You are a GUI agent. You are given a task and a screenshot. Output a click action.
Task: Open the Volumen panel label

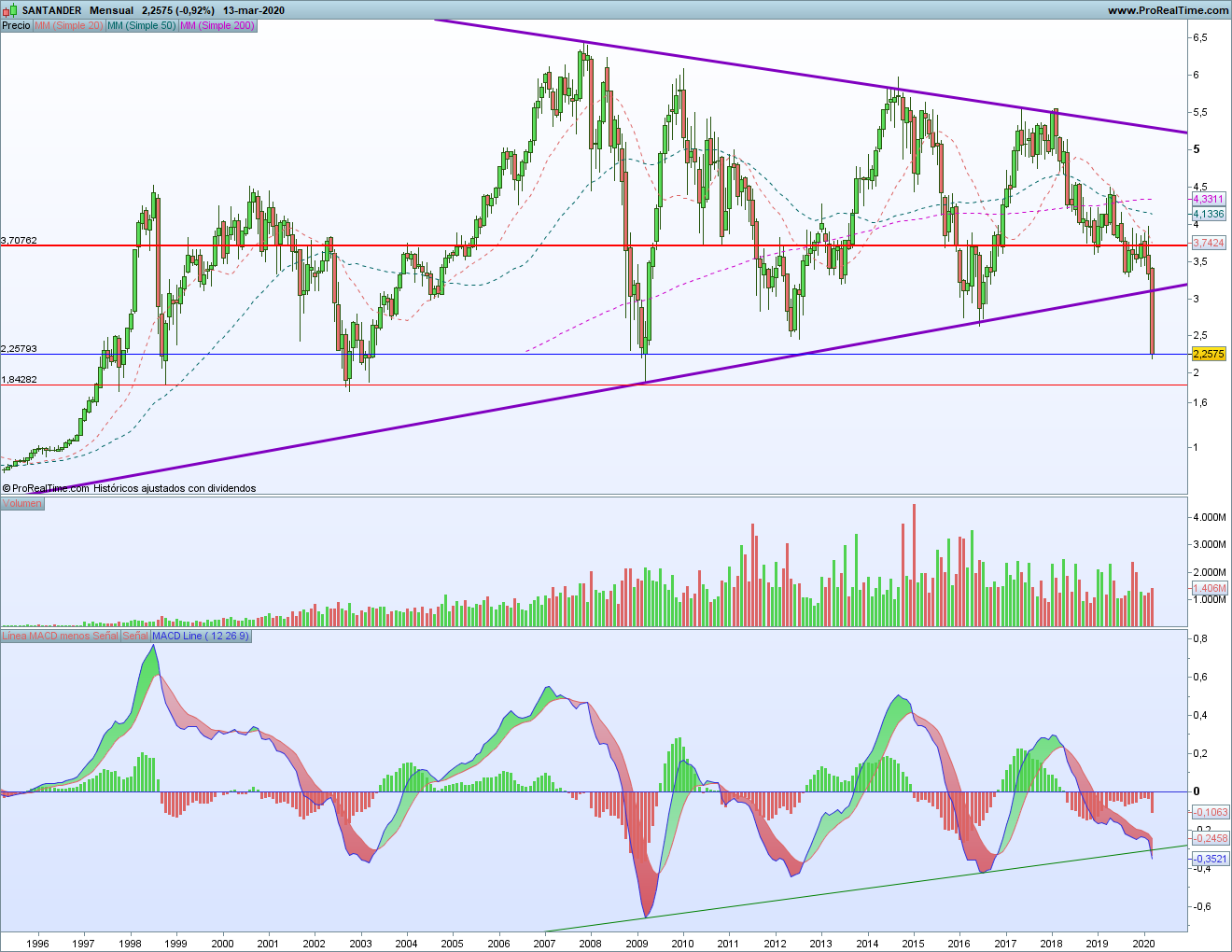point(22,503)
